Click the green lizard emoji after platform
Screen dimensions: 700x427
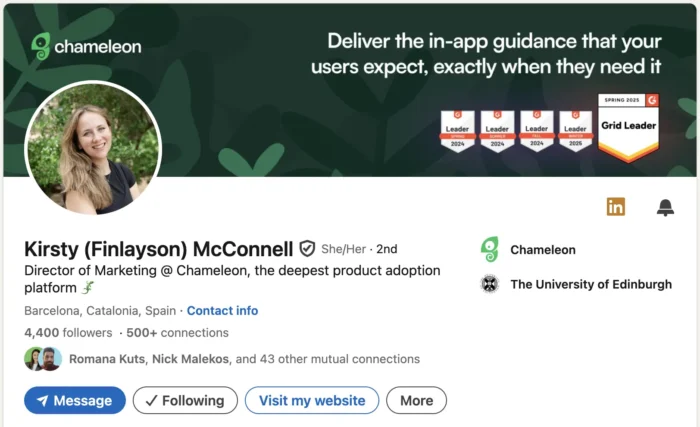point(88,288)
